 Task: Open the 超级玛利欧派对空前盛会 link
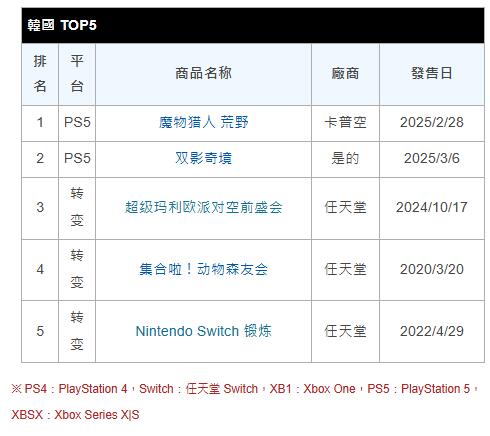point(203,207)
